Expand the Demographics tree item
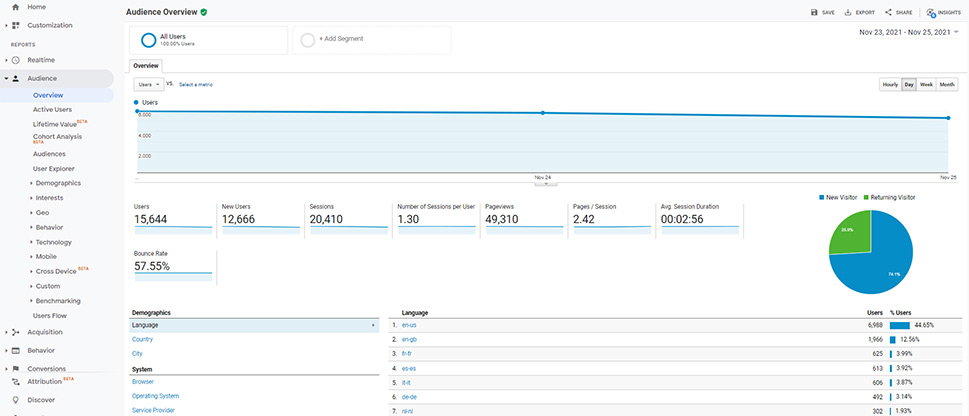This screenshot has width=969, height=416. 58,183
